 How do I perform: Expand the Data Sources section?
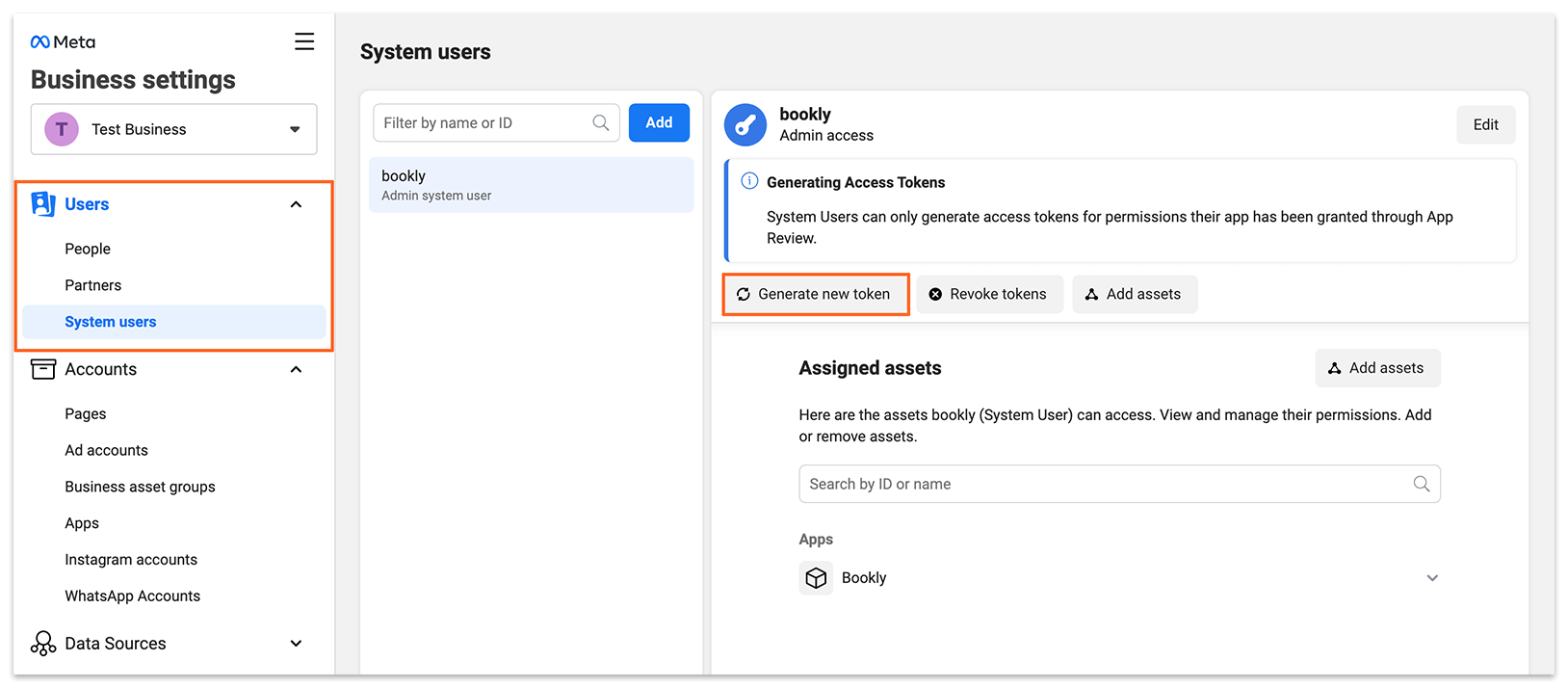(x=297, y=644)
